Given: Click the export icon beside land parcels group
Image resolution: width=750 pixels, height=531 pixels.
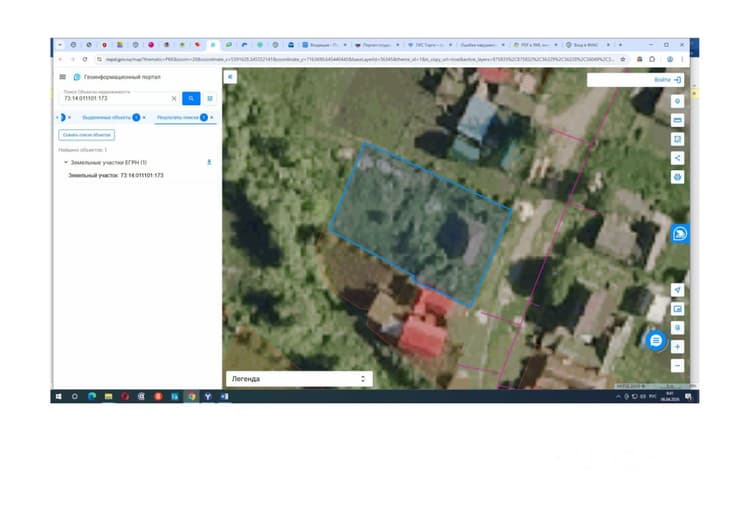Looking at the screenshot, I should [209, 163].
